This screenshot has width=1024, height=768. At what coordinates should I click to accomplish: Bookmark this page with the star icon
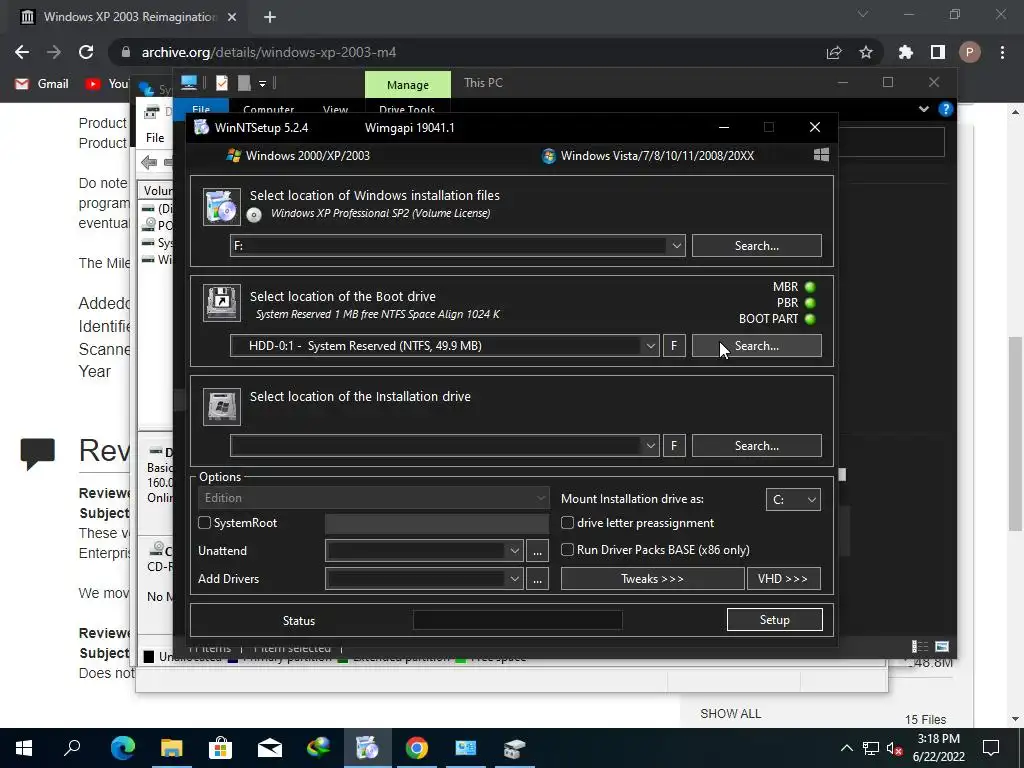pyautogui.click(x=866, y=52)
